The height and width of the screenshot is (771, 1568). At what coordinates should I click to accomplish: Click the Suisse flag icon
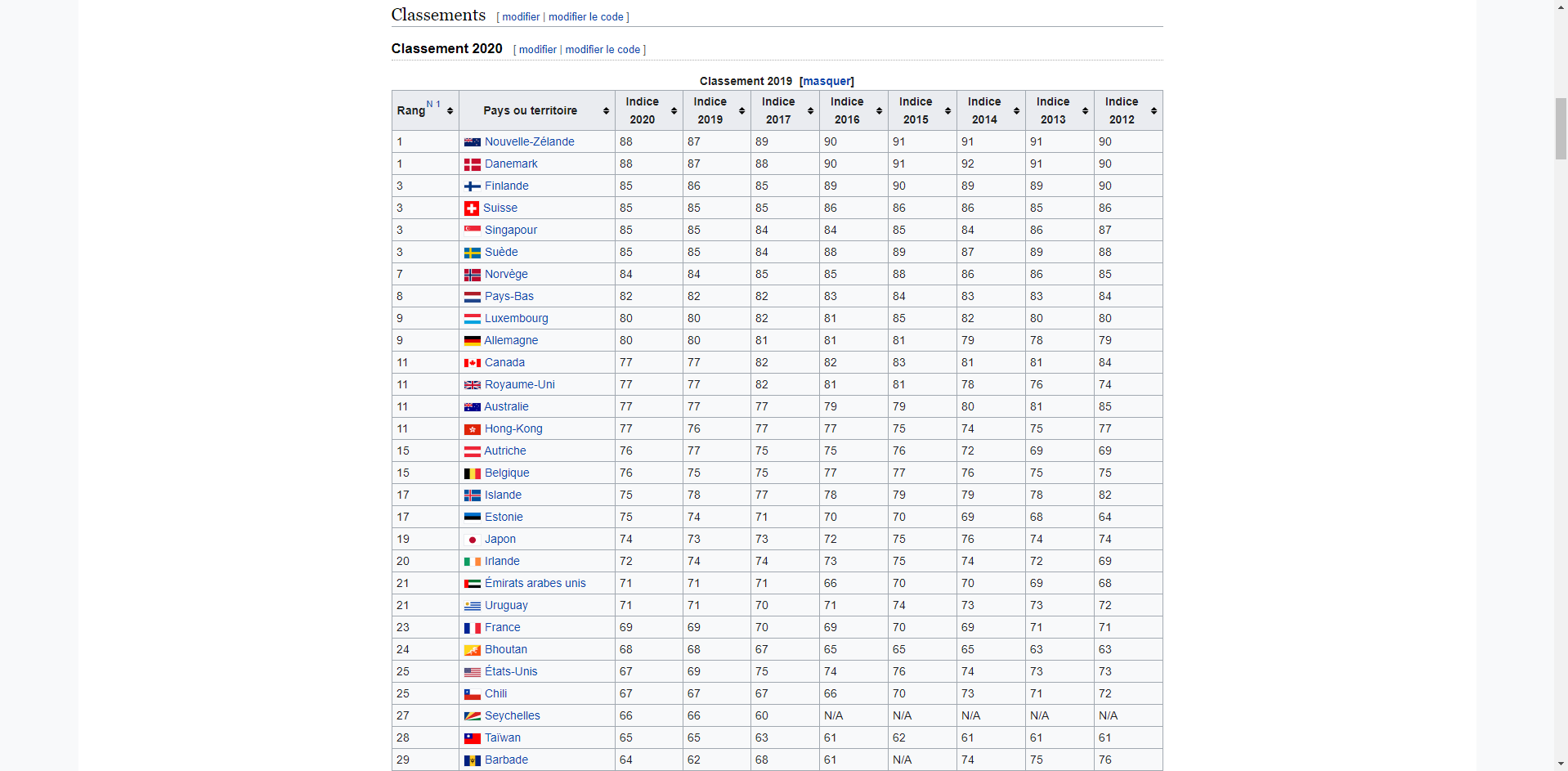point(471,208)
